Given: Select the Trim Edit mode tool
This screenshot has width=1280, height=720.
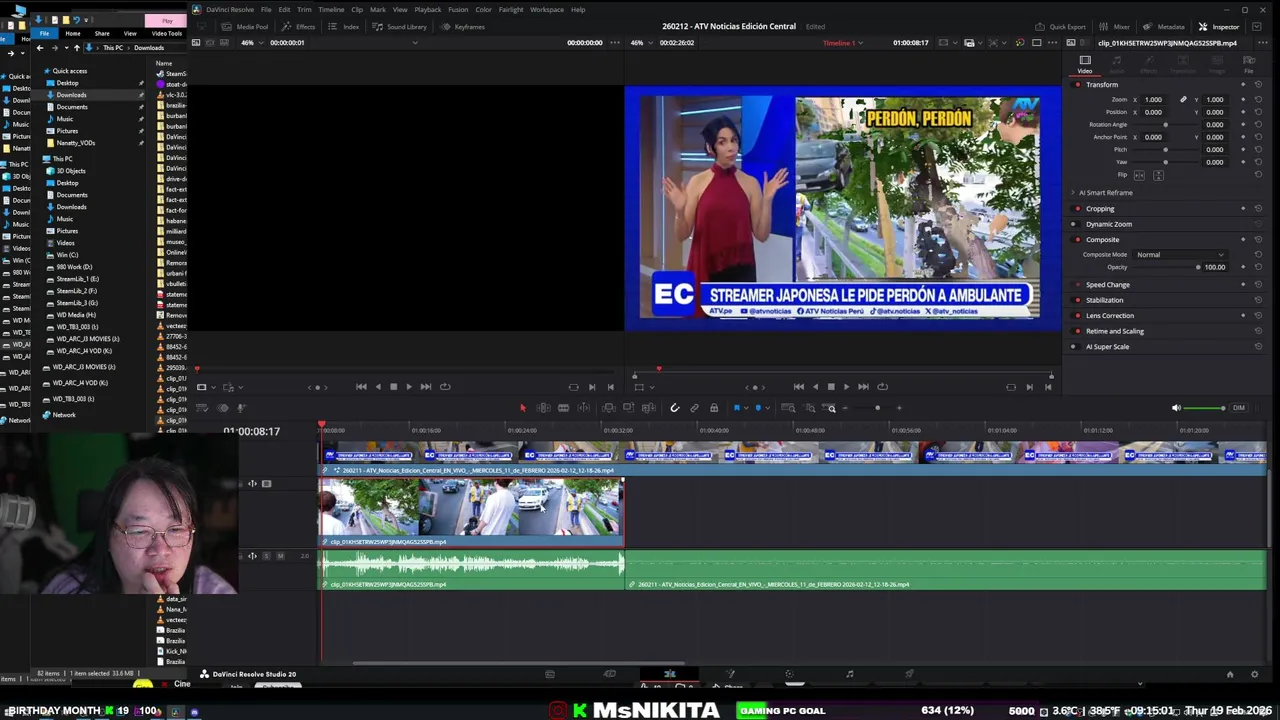Looking at the screenshot, I should point(543,408).
